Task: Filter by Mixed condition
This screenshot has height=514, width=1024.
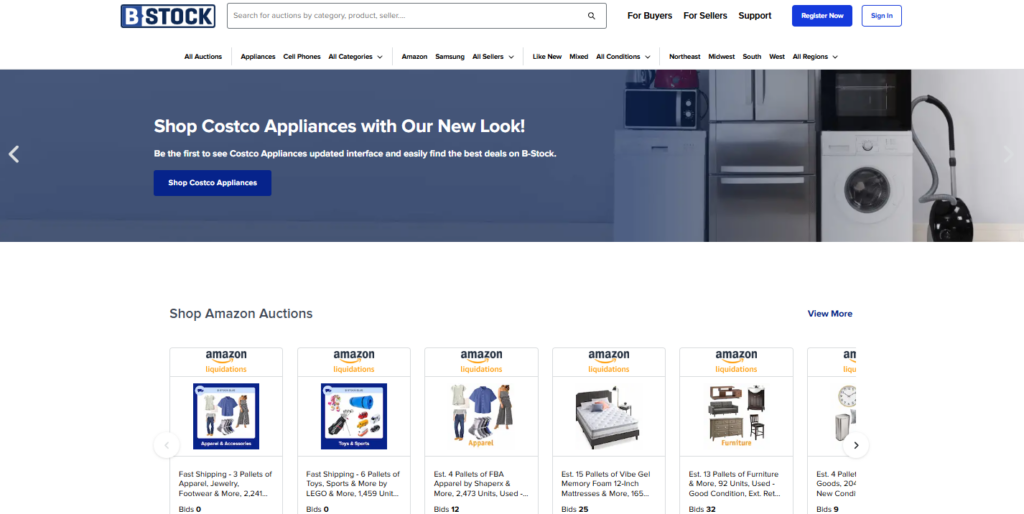Action: (x=579, y=57)
